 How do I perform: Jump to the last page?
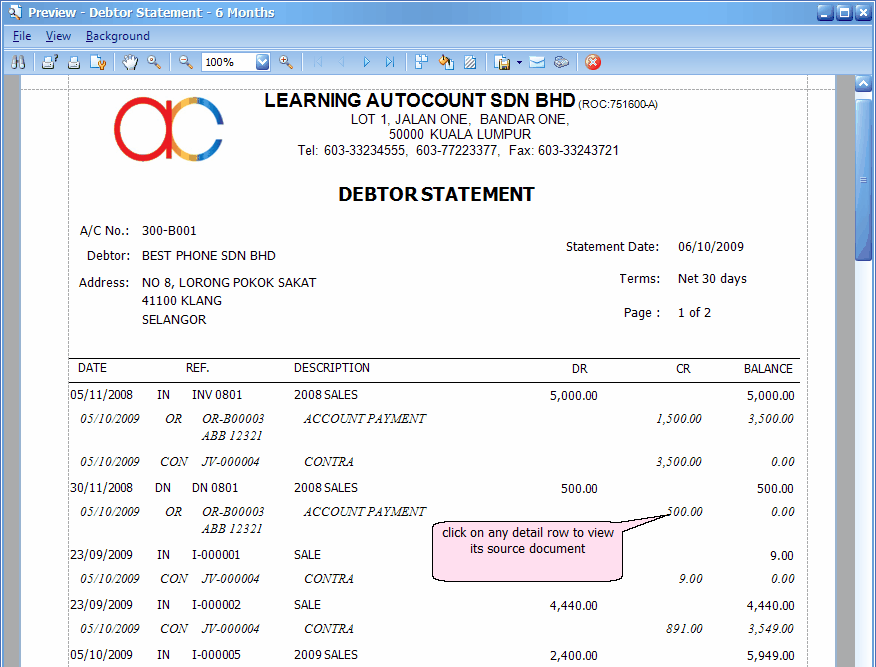tap(390, 62)
